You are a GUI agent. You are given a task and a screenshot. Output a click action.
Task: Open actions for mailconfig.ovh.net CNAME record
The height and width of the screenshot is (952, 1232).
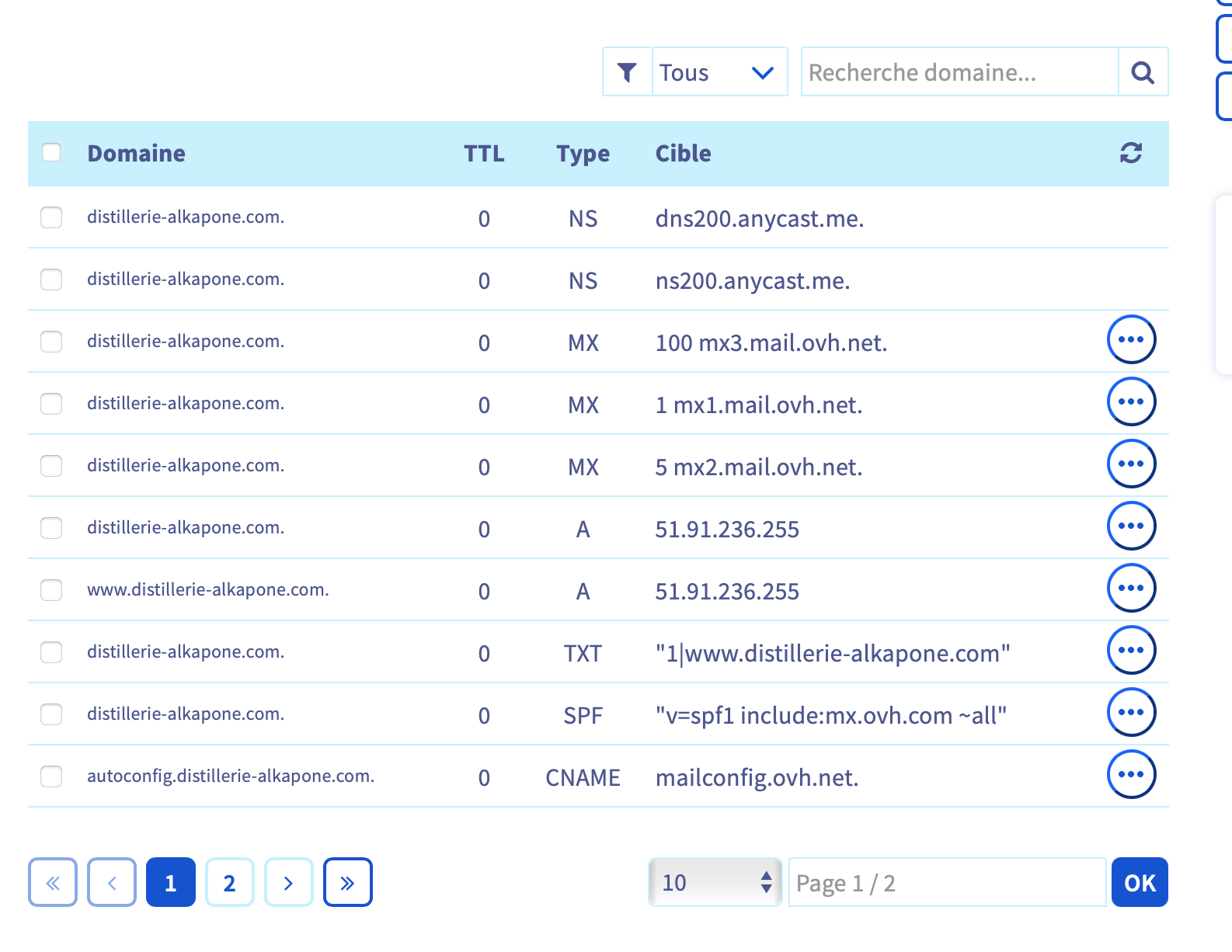(x=1130, y=774)
